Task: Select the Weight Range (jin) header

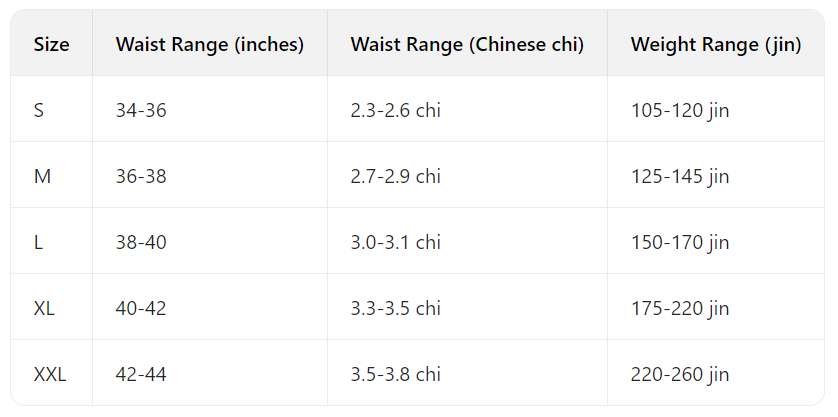Action: 716,44
